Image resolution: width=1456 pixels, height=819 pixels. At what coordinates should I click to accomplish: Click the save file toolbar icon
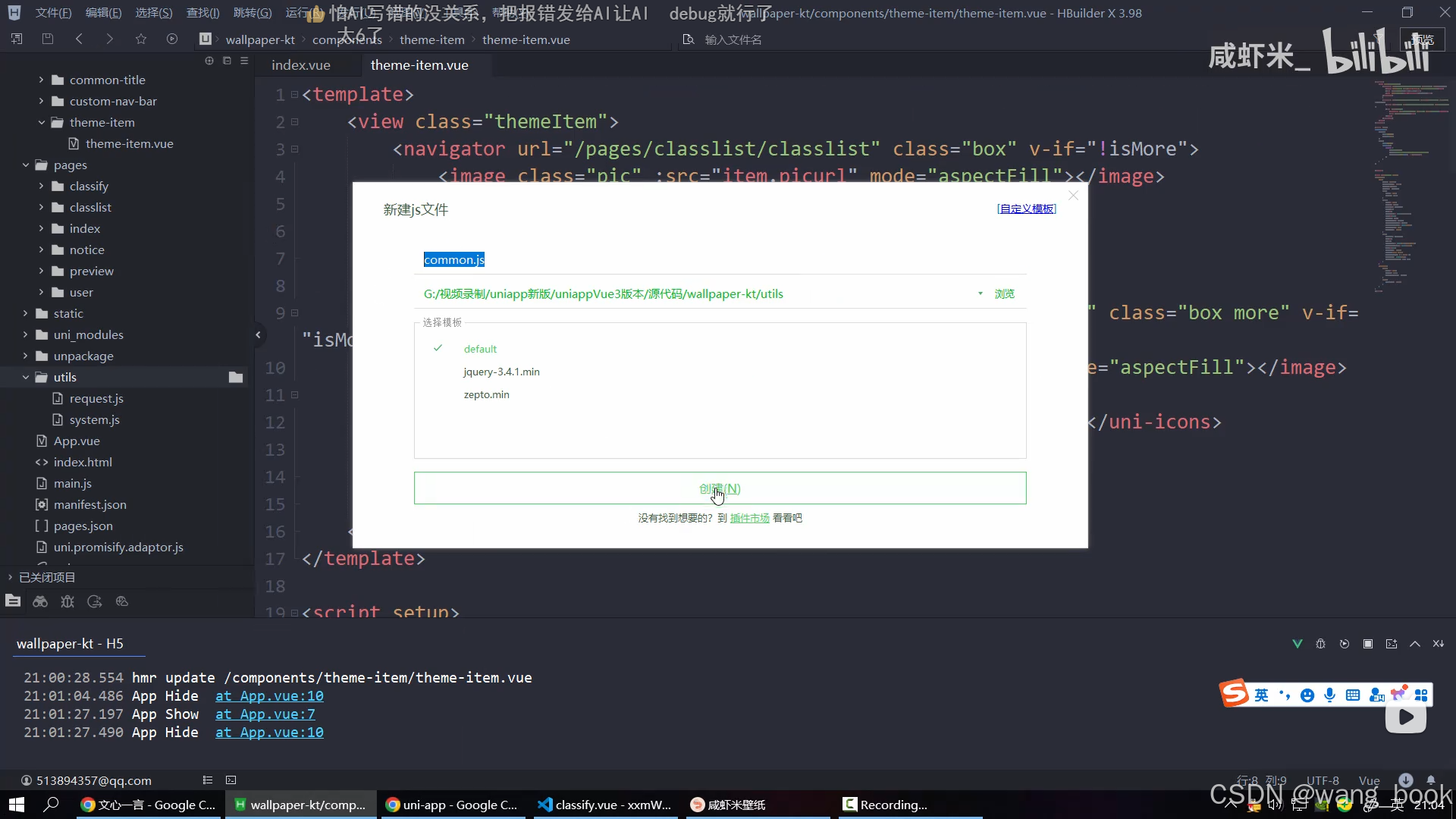(48, 39)
